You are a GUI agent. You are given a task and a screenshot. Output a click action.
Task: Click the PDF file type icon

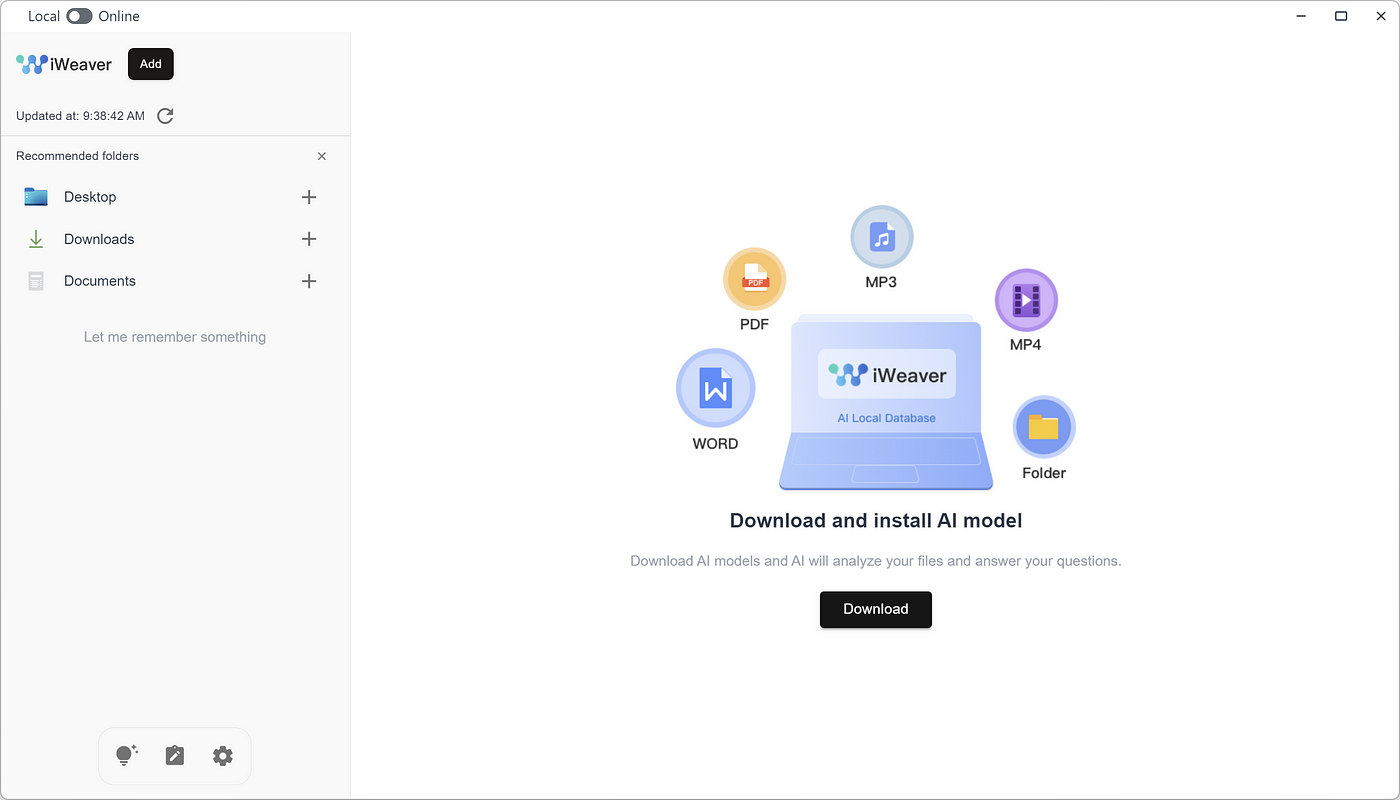755,279
